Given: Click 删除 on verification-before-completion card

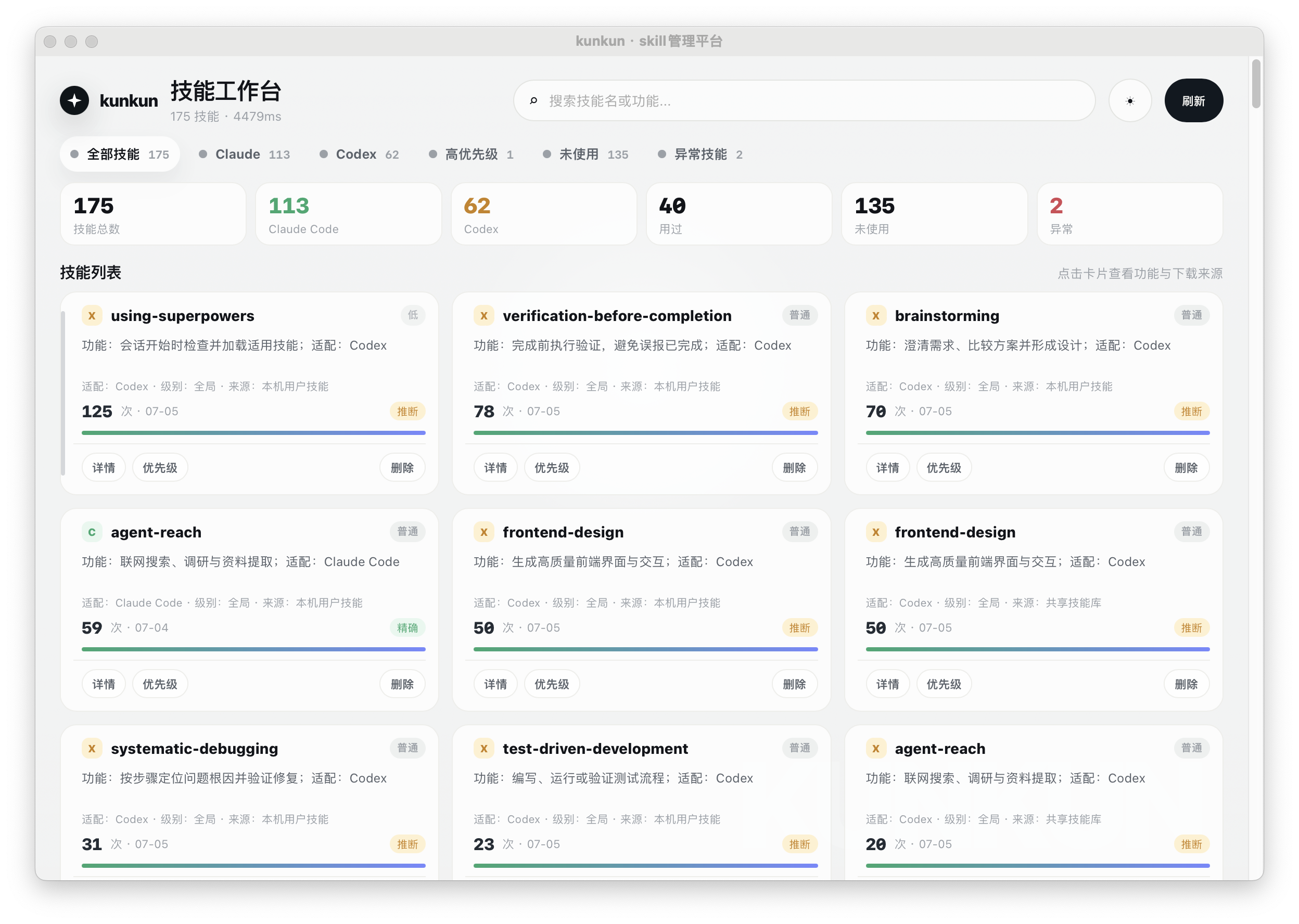Looking at the screenshot, I should click(794, 468).
